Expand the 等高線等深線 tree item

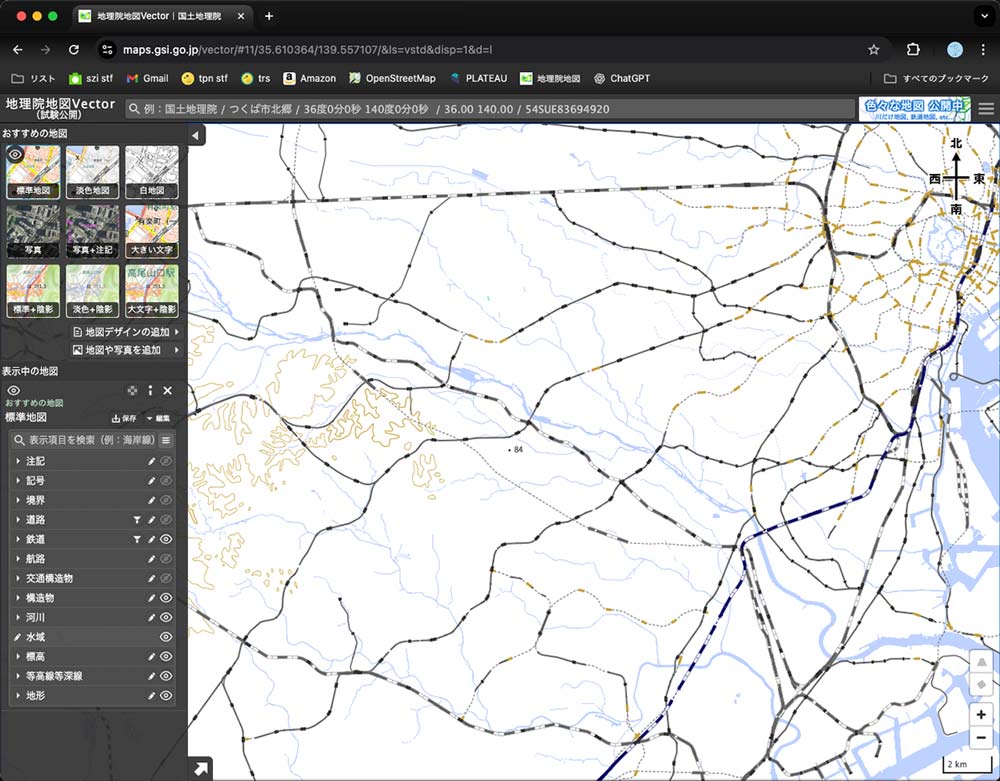tap(17, 676)
